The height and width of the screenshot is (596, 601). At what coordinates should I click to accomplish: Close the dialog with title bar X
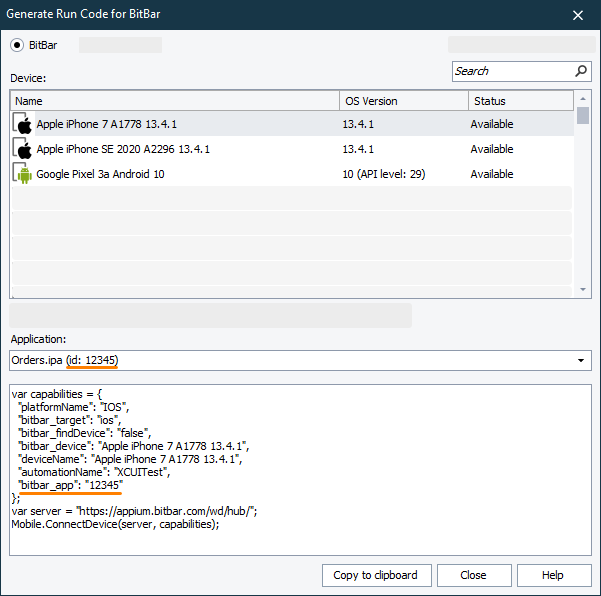point(578,15)
